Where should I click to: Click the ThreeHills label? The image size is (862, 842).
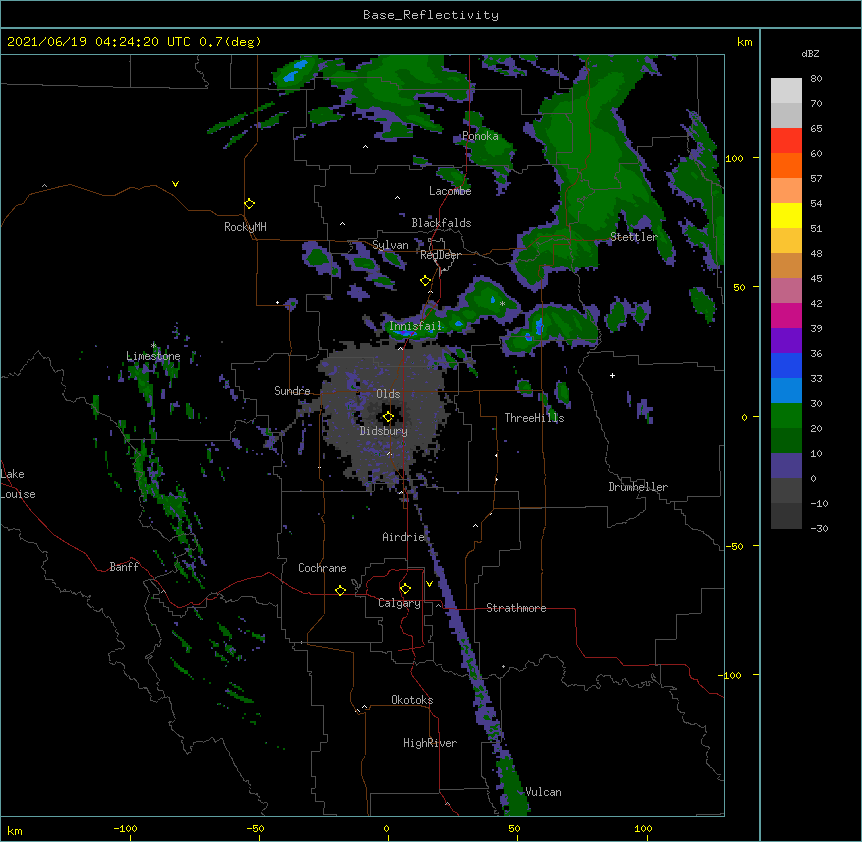[x=534, y=418]
